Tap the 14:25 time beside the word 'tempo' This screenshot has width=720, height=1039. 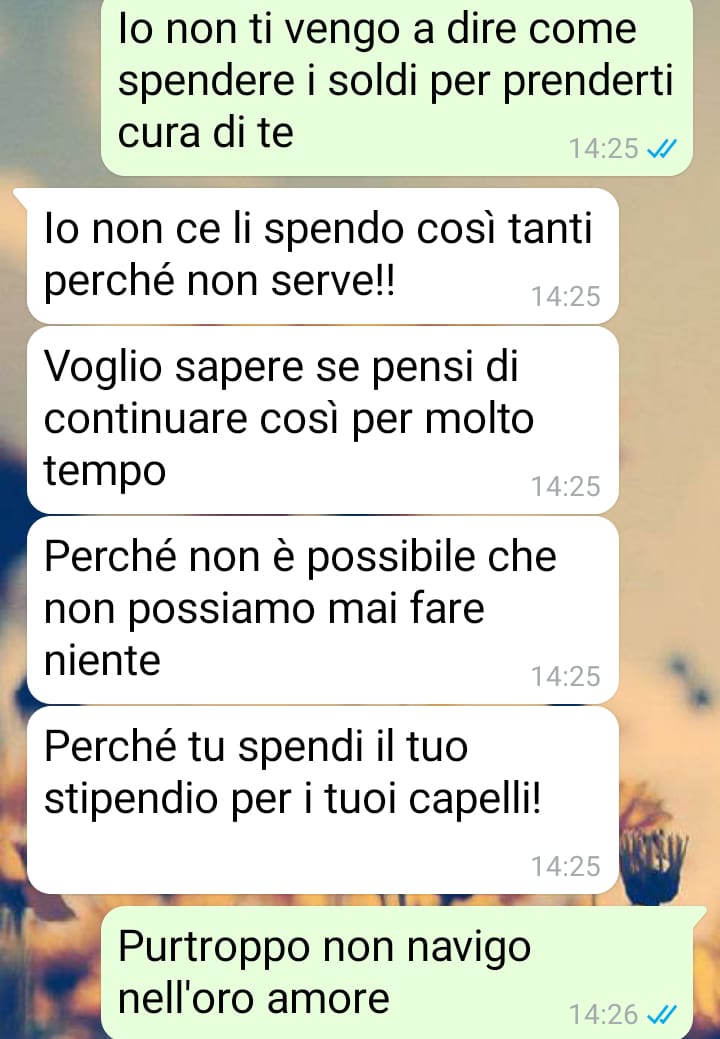(x=566, y=486)
